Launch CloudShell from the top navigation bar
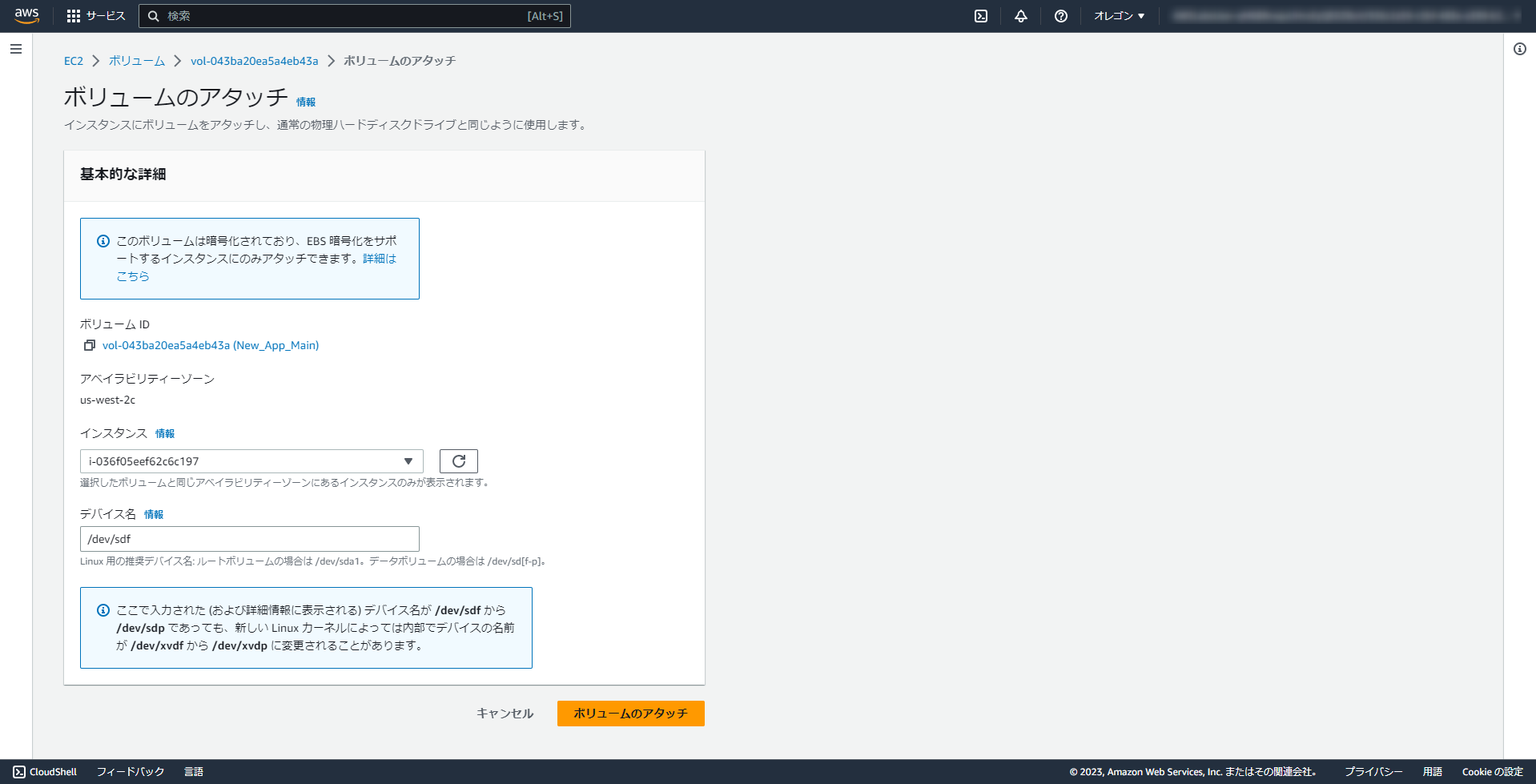This screenshot has width=1536, height=784. click(x=980, y=15)
